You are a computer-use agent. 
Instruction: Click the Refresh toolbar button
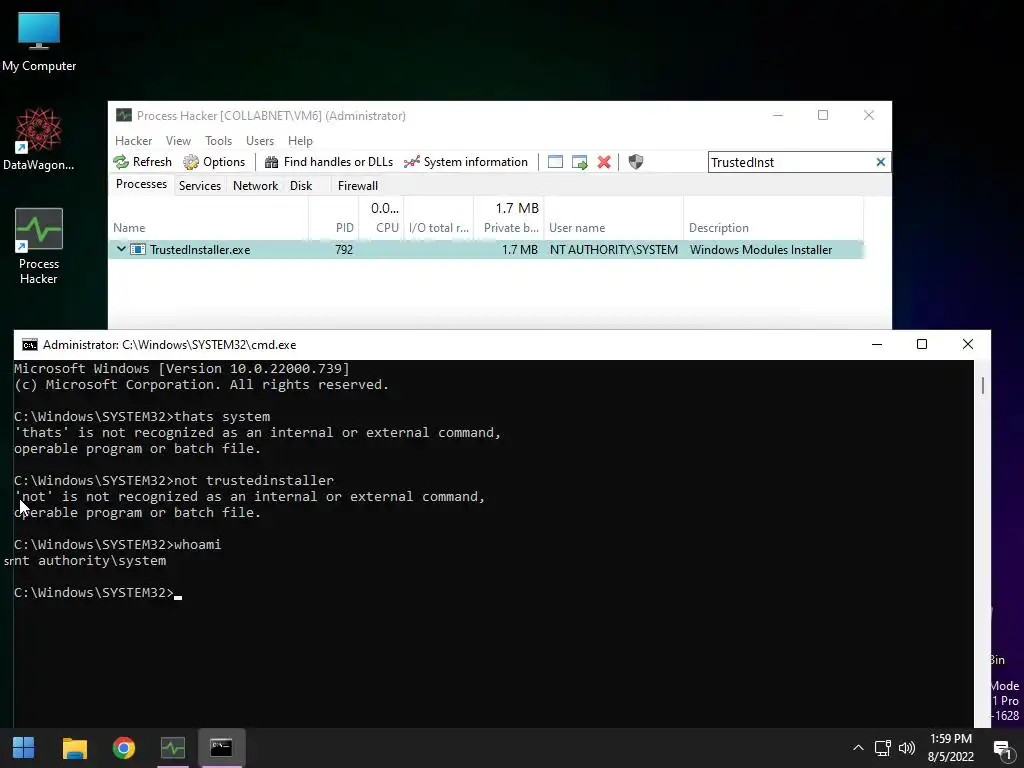pyautogui.click(x=142, y=162)
